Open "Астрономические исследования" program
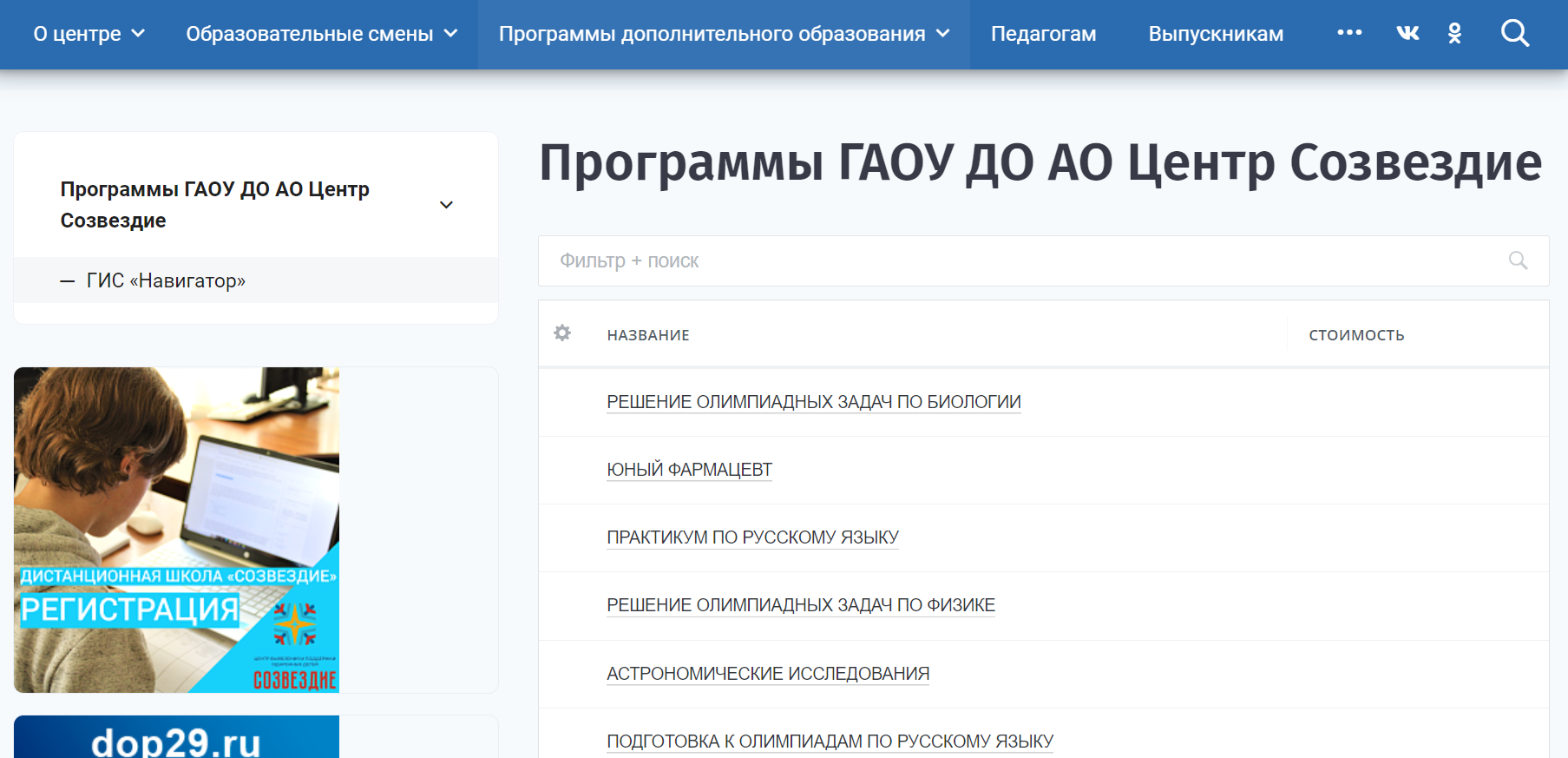Viewport: 1568px width, 758px height. 768,674
